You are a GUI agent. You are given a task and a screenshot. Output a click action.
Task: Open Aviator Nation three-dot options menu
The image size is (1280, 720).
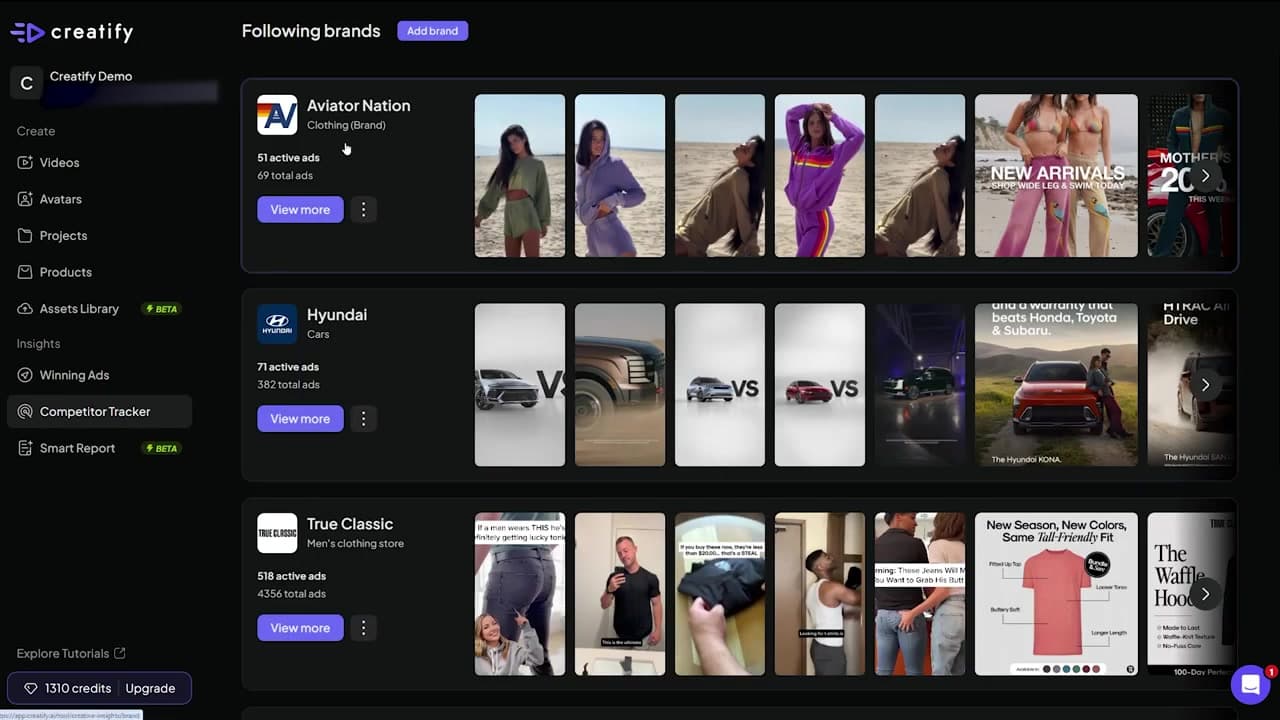coord(364,209)
